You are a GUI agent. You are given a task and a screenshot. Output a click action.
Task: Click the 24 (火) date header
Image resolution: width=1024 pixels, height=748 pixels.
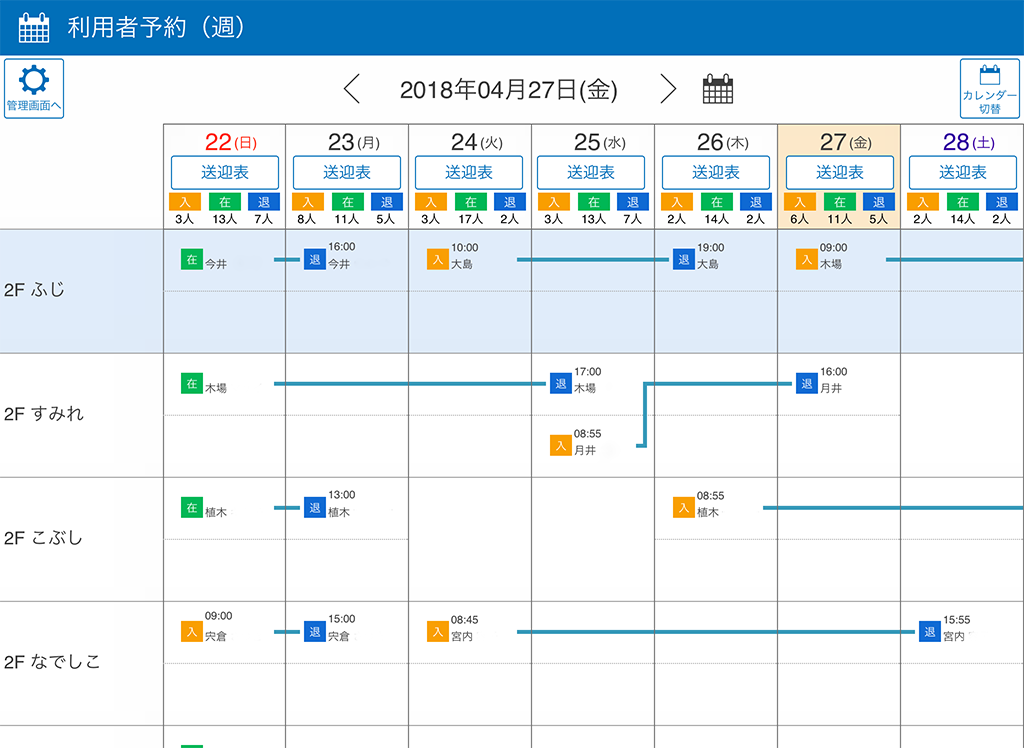[x=470, y=142]
